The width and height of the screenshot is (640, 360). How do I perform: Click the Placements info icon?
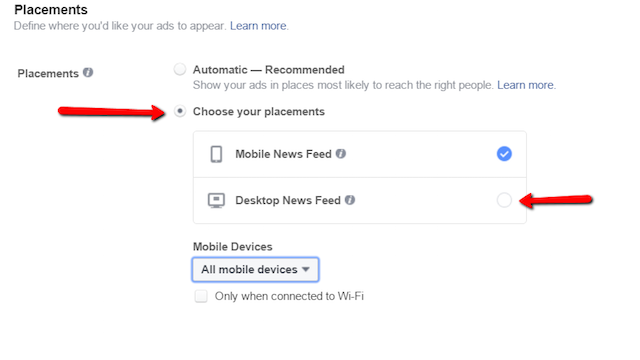(x=88, y=73)
